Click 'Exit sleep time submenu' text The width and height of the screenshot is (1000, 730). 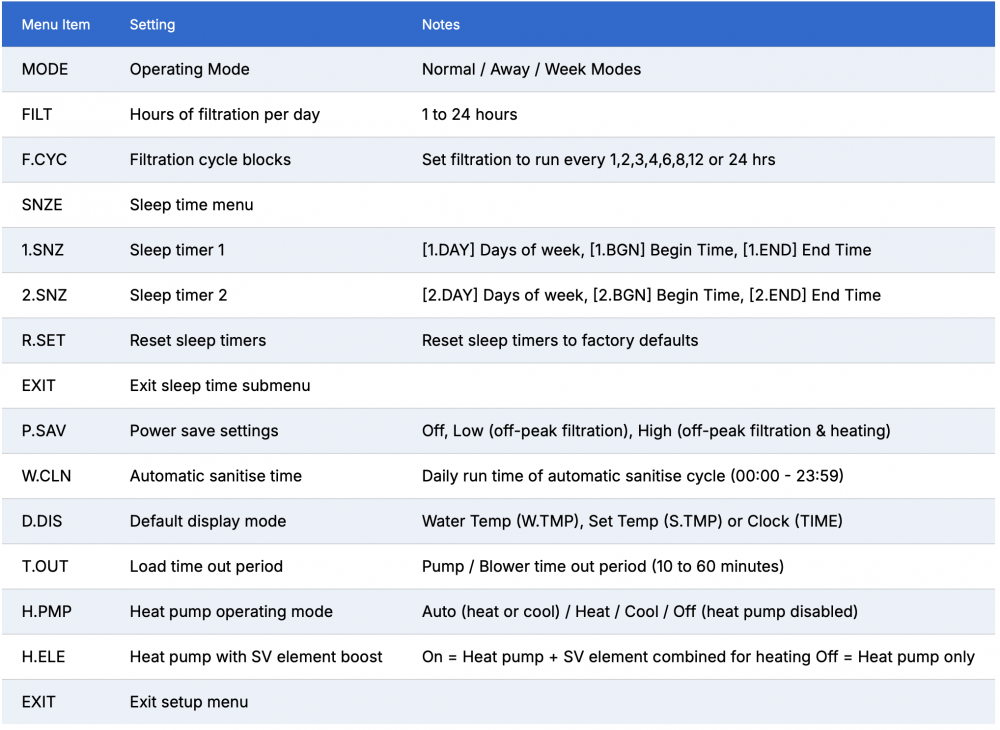click(220, 386)
